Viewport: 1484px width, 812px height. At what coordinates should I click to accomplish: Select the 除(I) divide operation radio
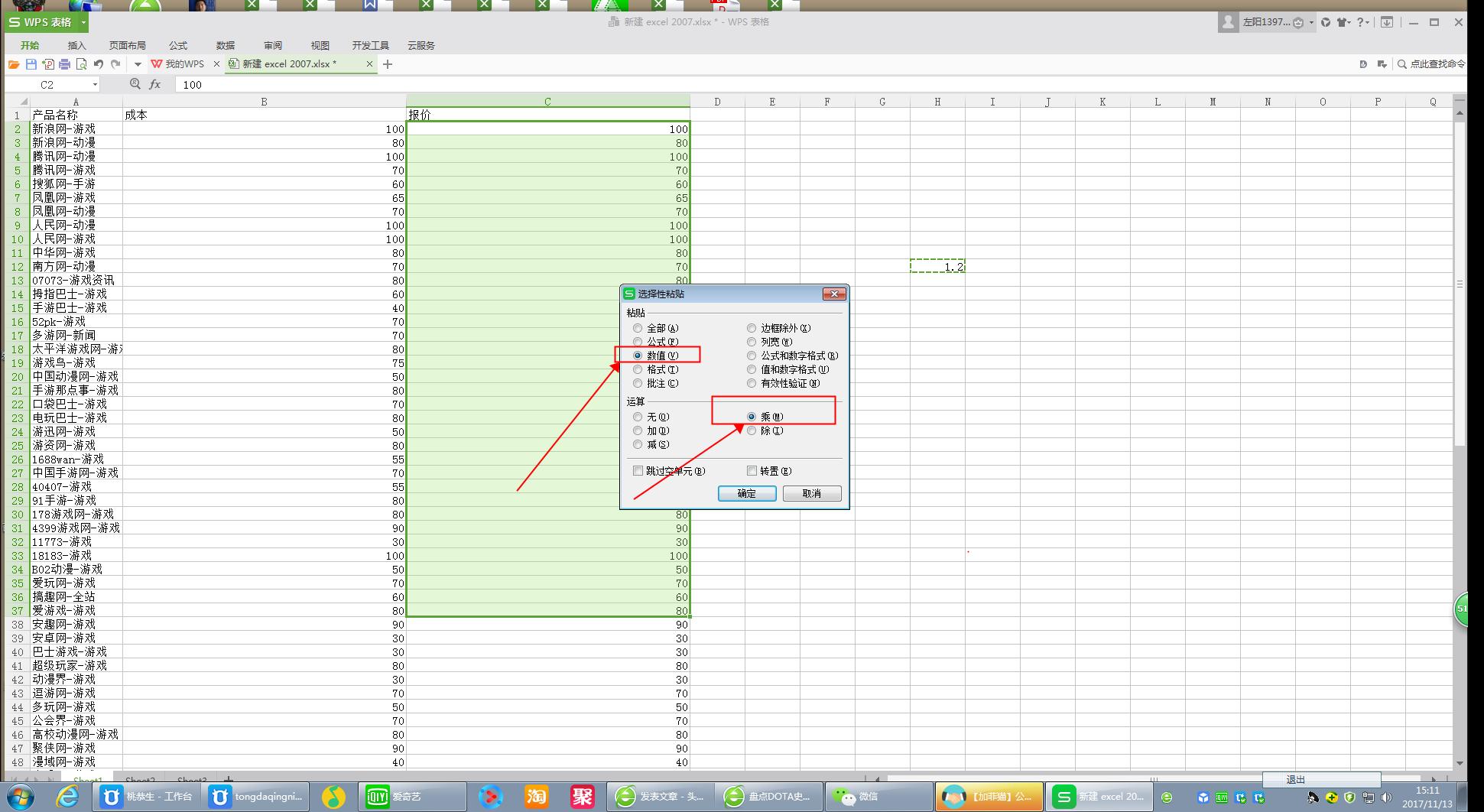752,430
